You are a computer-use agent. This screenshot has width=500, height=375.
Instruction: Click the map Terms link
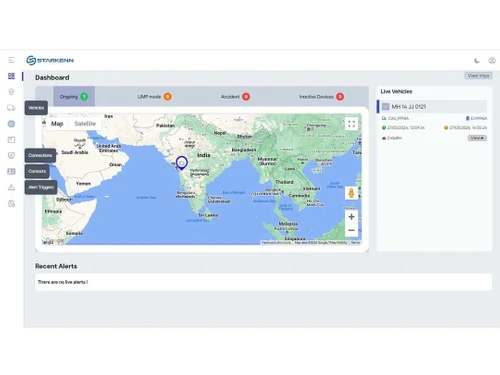(355, 242)
